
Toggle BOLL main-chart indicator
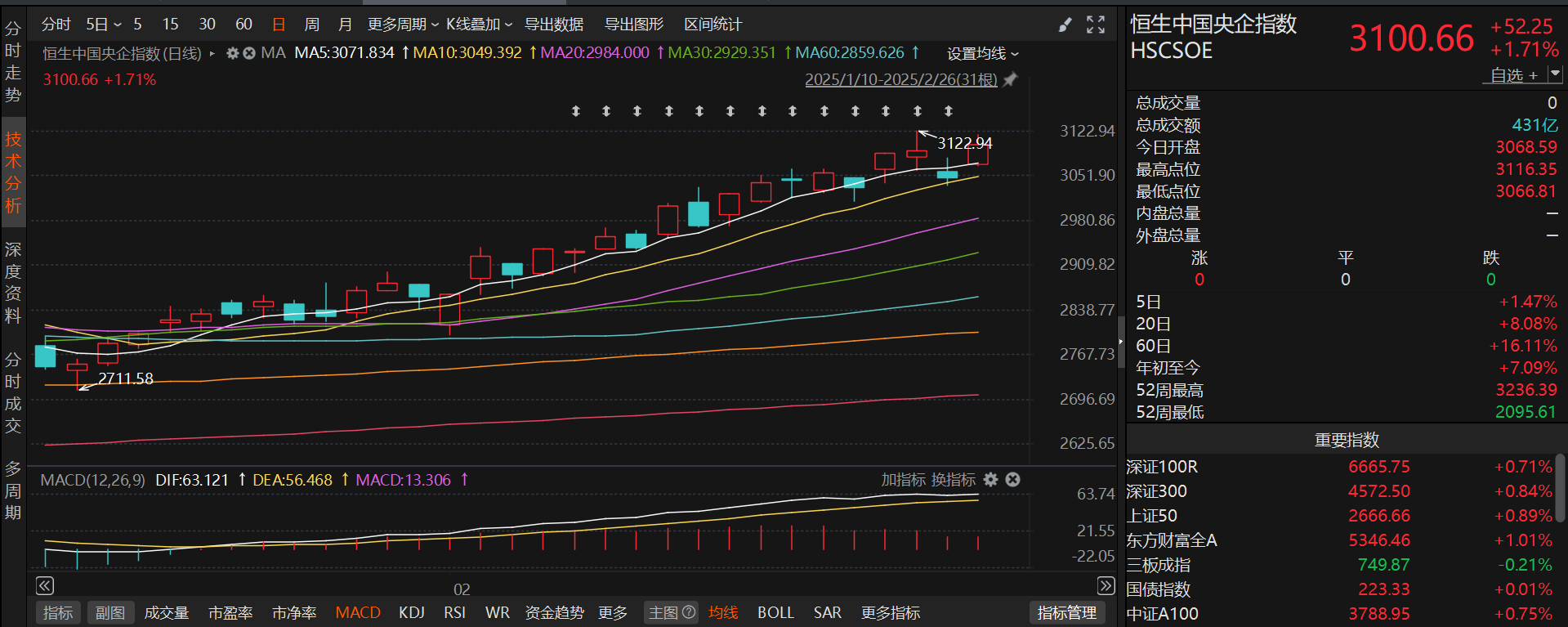(775, 612)
